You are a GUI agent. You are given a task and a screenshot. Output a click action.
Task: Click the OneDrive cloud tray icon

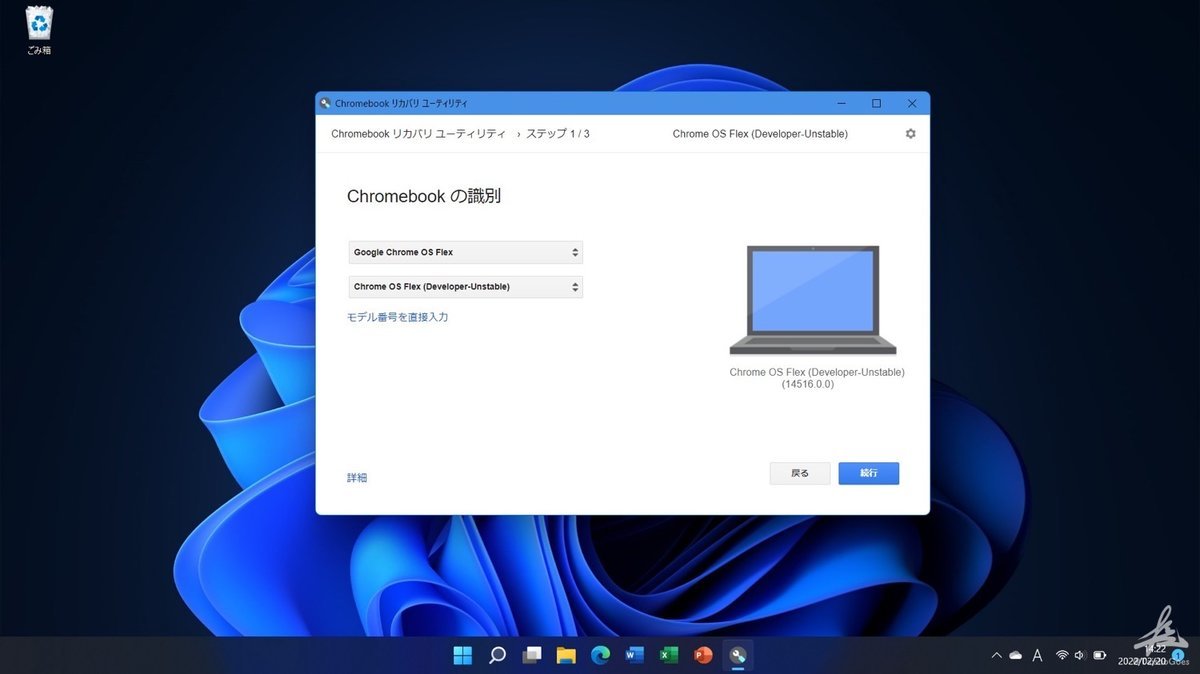click(1016, 656)
